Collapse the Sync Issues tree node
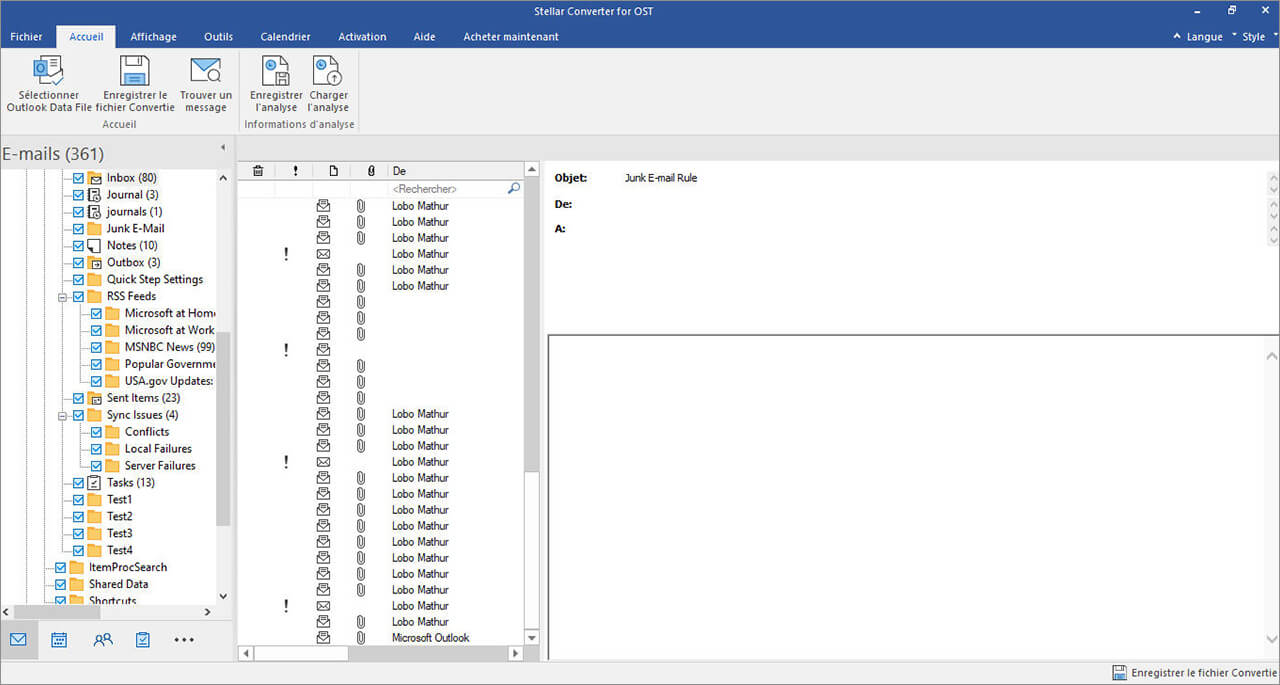 coord(62,415)
